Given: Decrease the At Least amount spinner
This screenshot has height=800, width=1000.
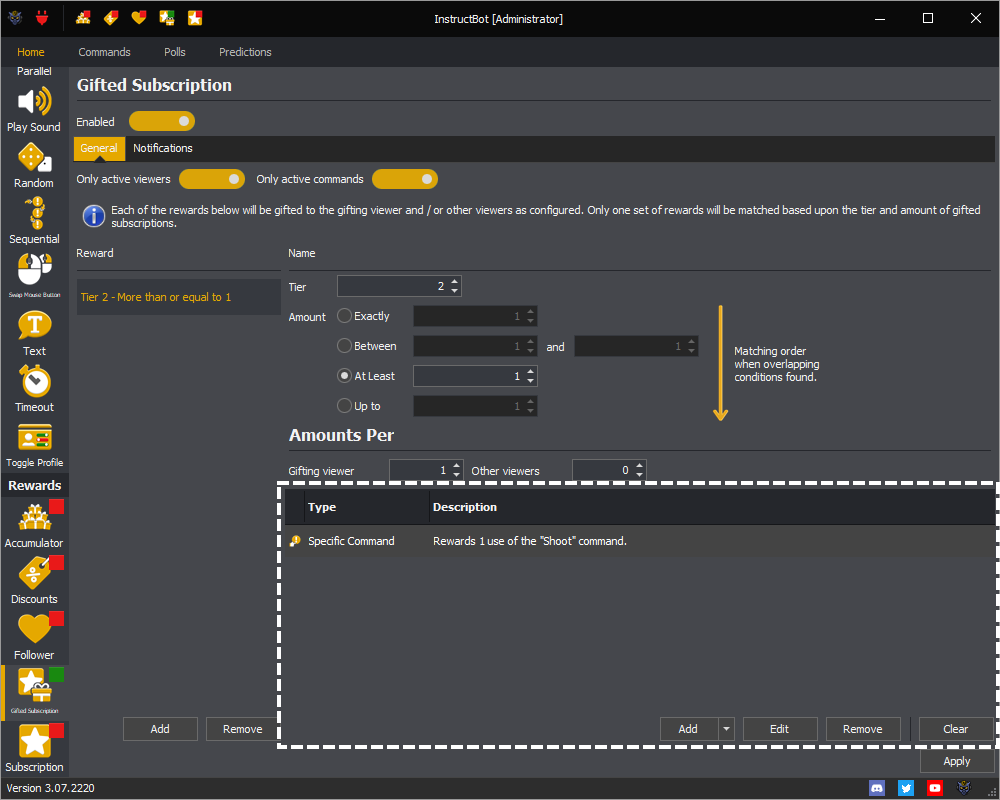Looking at the screenshot, I should 531,381.
